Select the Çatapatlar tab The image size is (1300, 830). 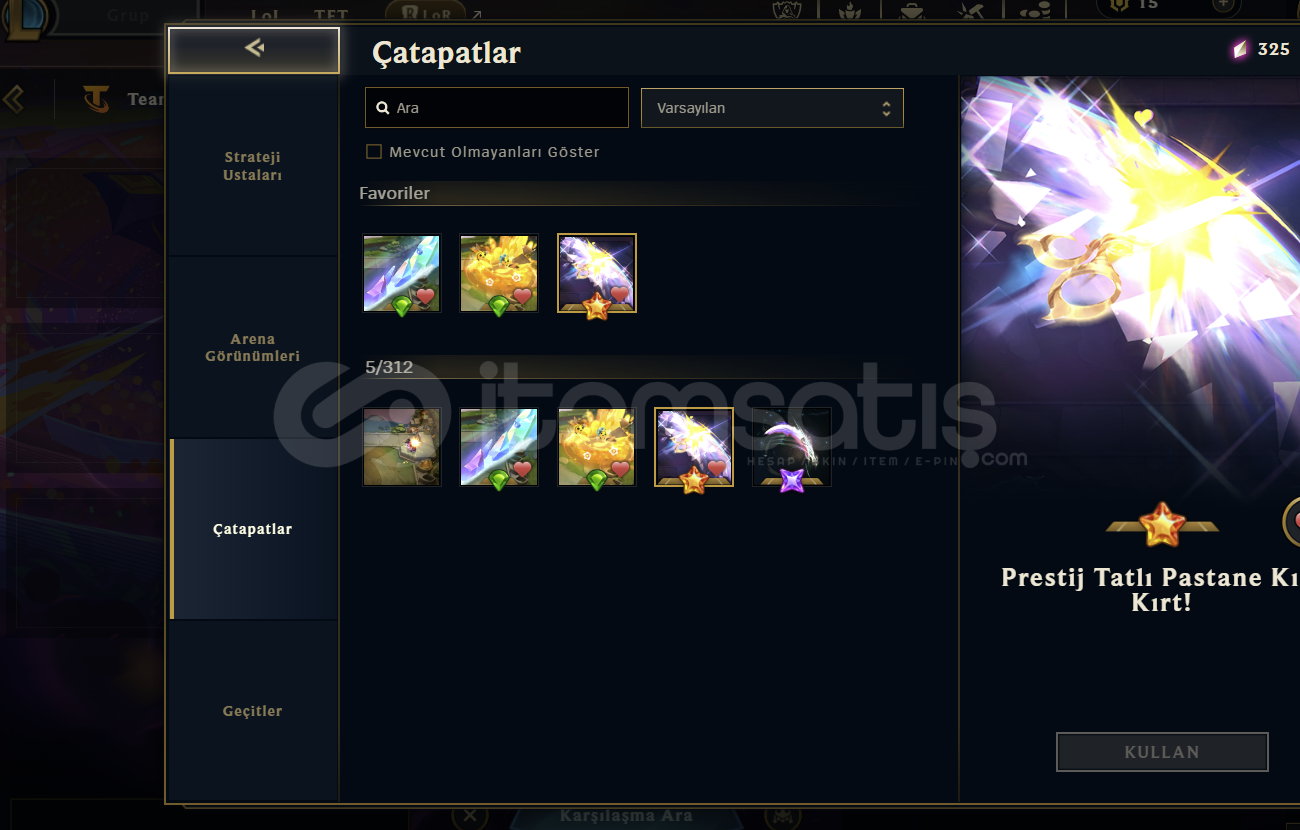point(253,529)
